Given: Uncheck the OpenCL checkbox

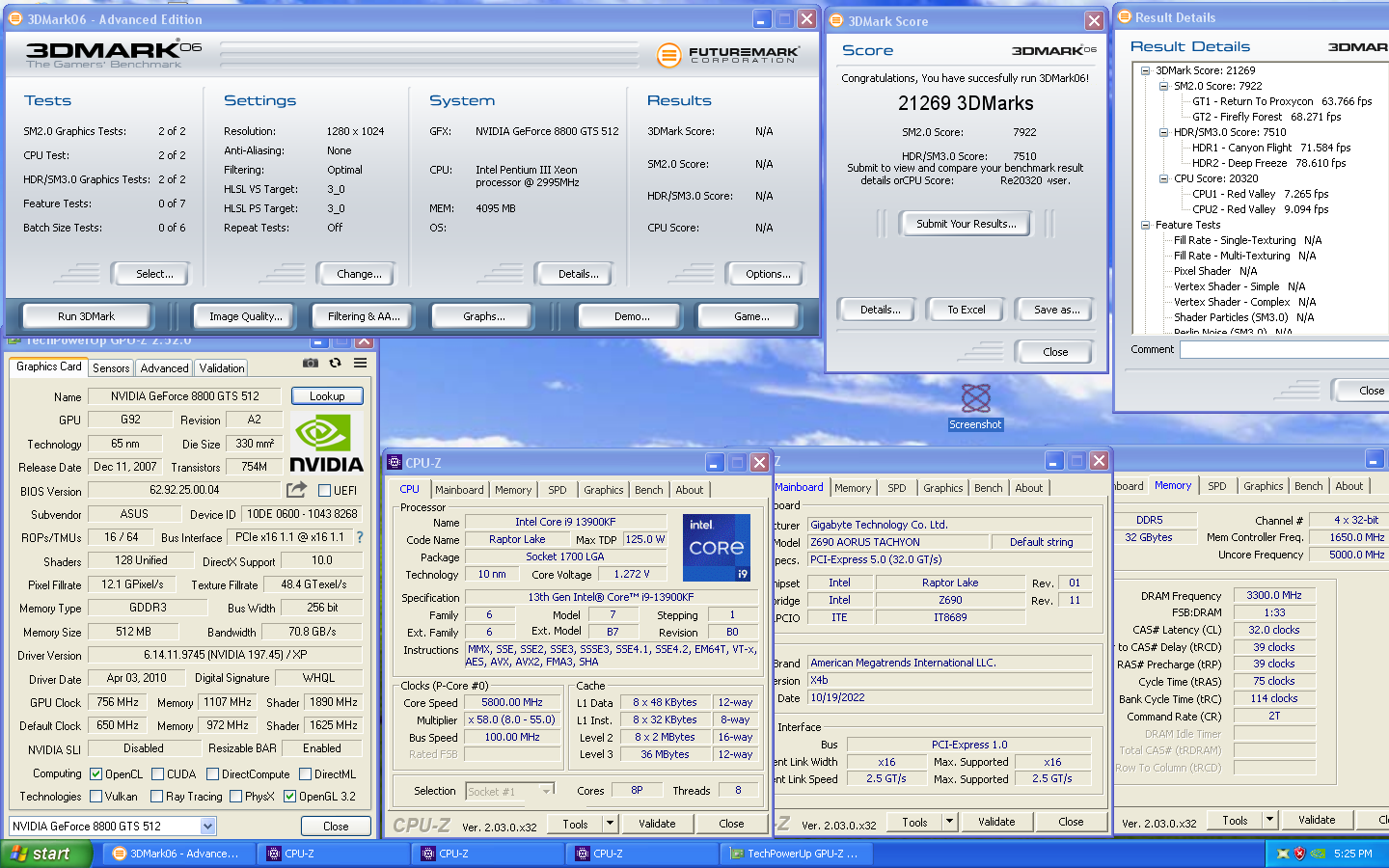Looking at the screenshot, I should 96,773.
